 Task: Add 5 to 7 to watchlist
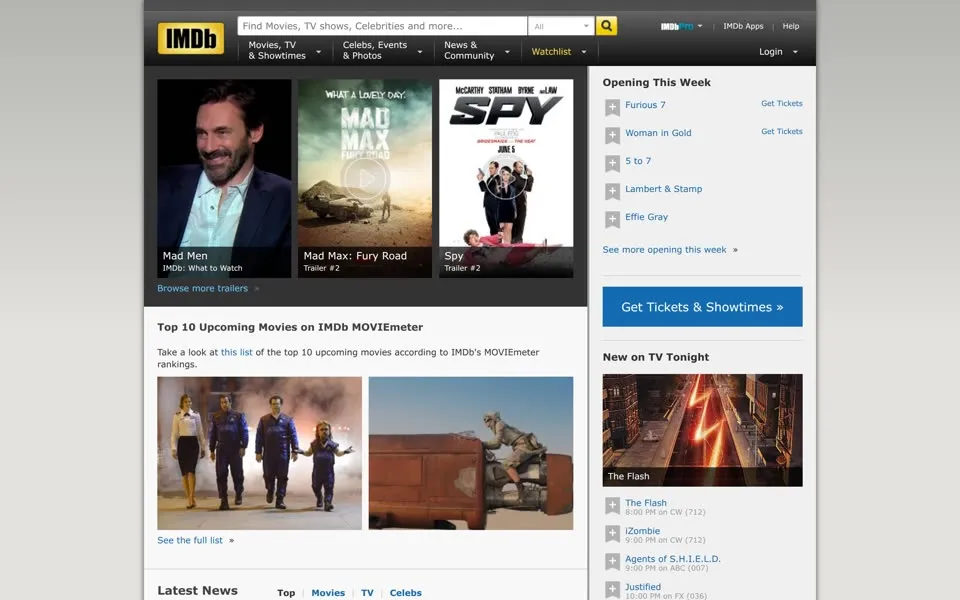612,163
